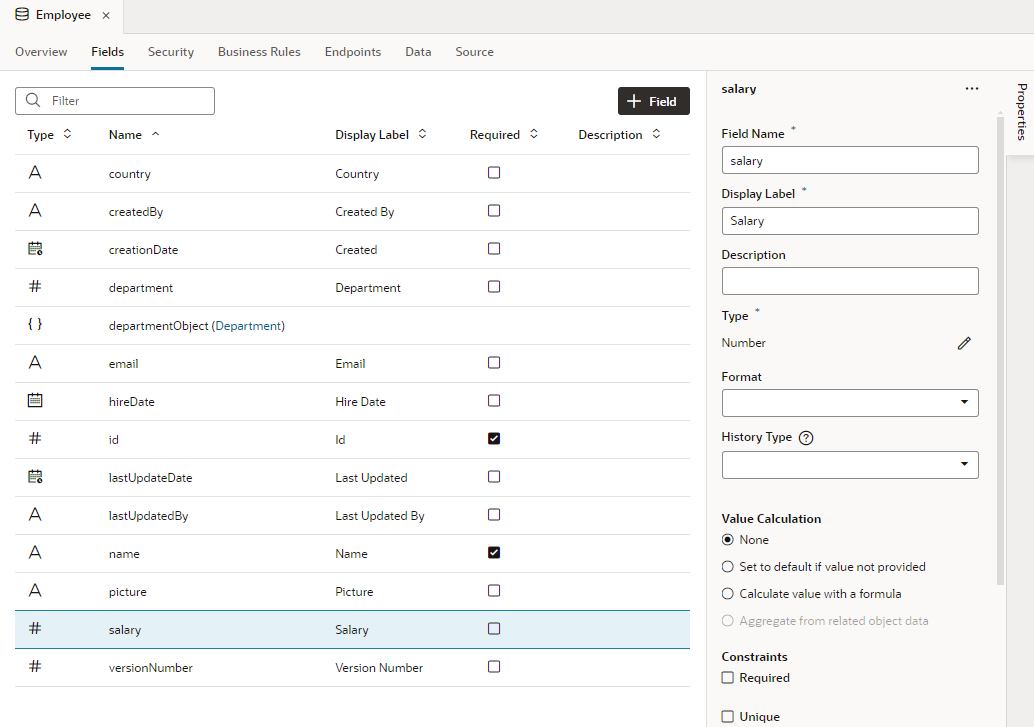
Task: Click the text type icon beside country
Action: click(x=35, y=173)
